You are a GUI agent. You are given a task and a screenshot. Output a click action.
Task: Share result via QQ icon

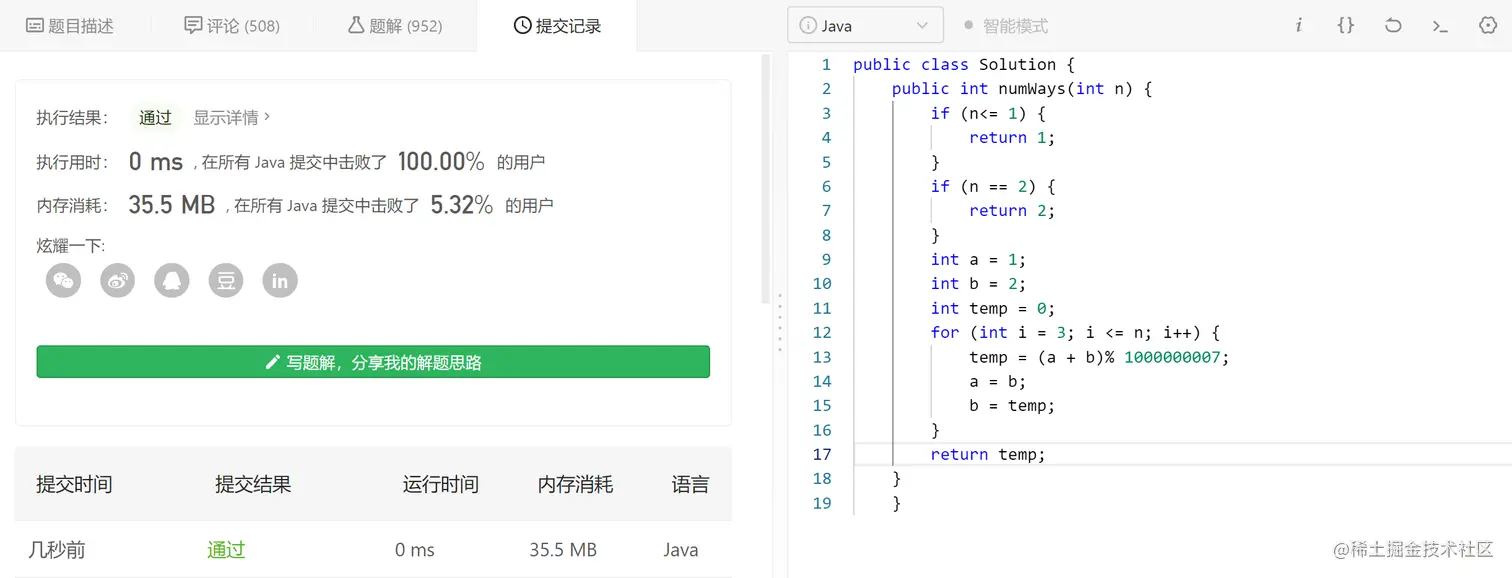[x=172, y=281]
